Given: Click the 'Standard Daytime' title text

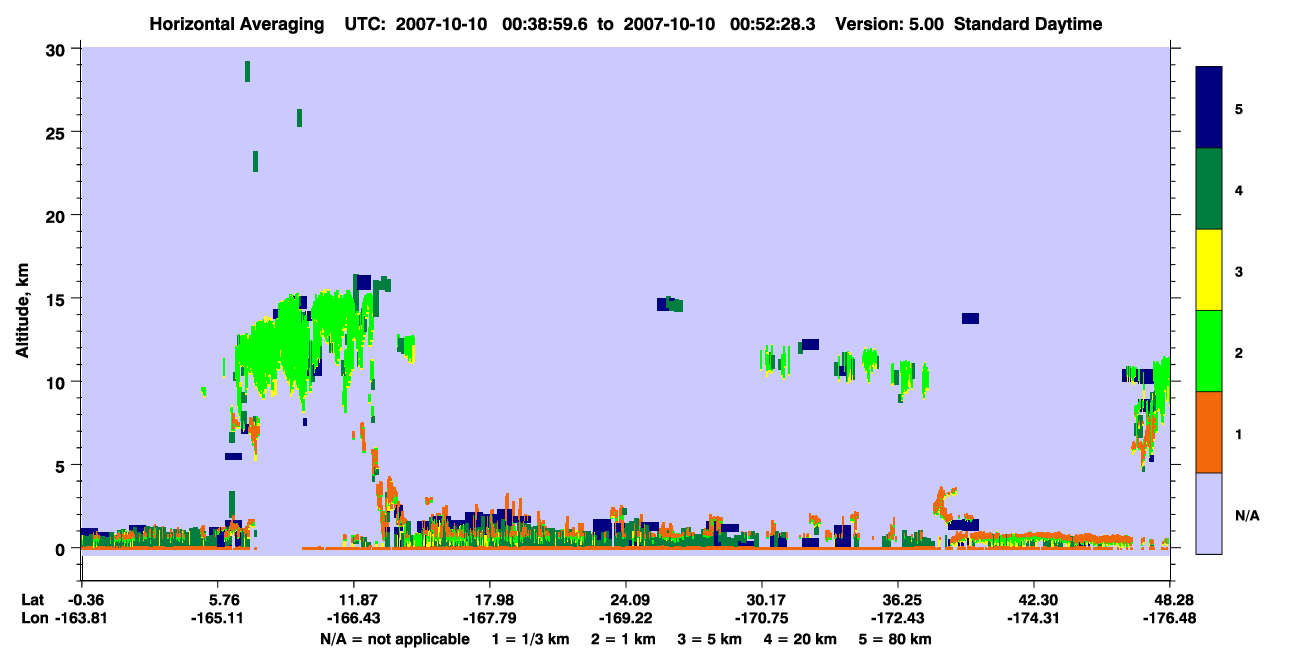Looking at the screenshot, I should [1028, 24].
